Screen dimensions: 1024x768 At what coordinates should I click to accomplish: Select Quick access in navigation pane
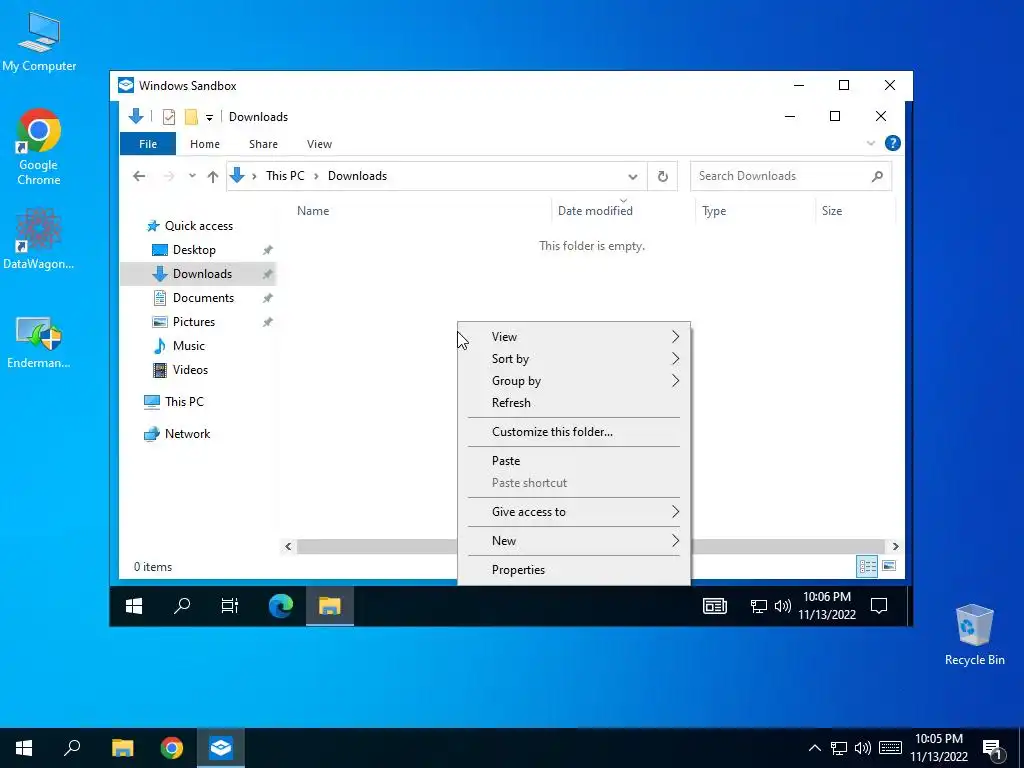[x=199, y=226]
